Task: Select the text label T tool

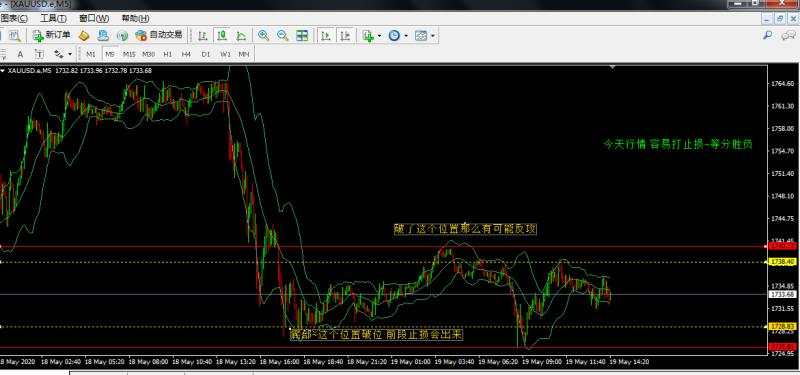Action: click(x=39, y=54)
